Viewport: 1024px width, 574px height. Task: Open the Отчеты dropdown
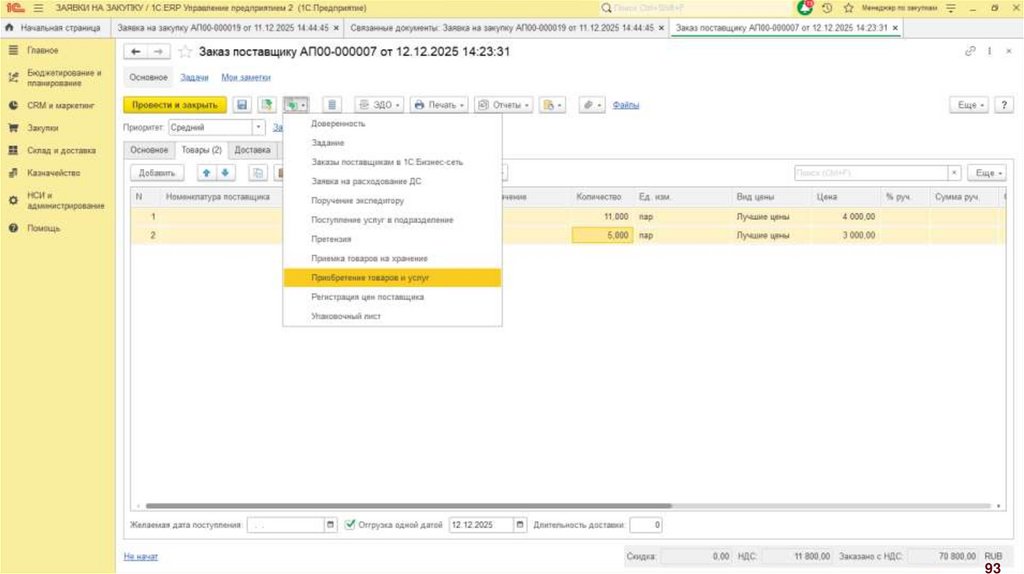504,104
